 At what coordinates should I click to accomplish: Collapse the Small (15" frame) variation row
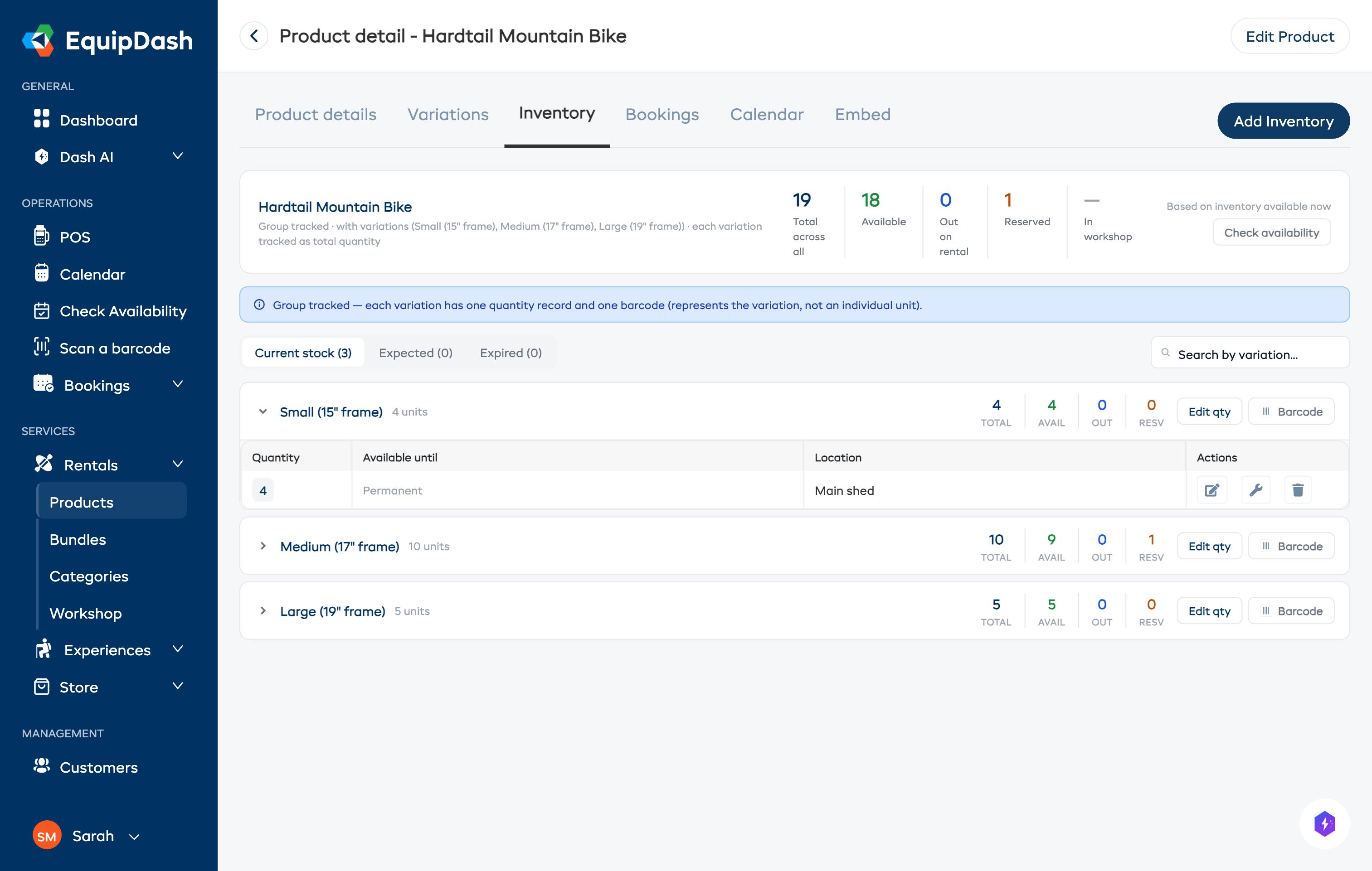[263, 411]
